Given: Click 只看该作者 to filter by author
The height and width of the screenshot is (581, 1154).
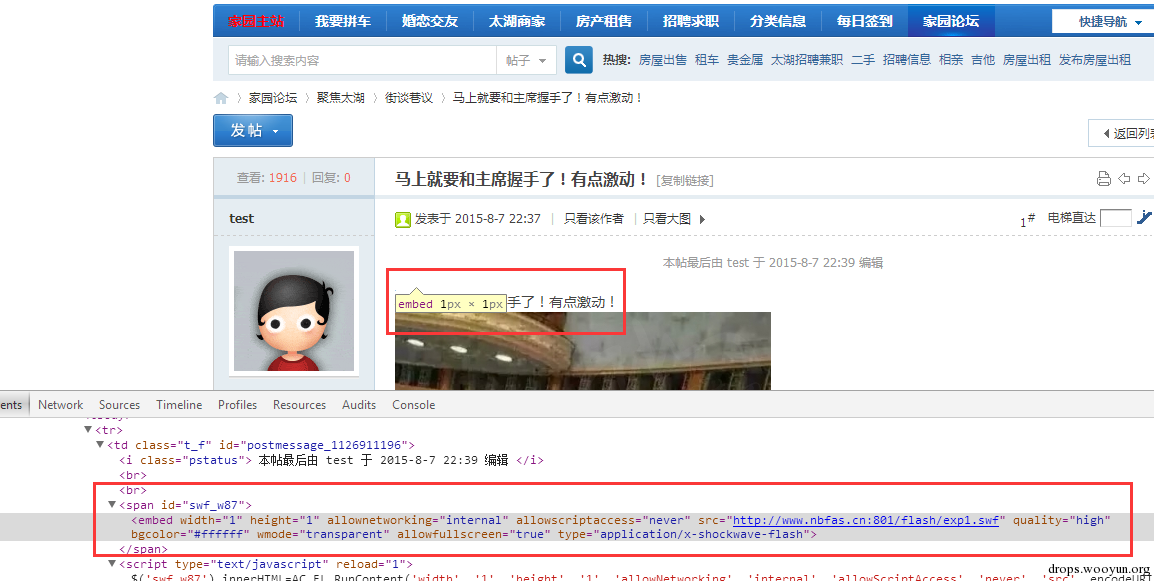Looking at the screenshot, I should coord(593,219).
